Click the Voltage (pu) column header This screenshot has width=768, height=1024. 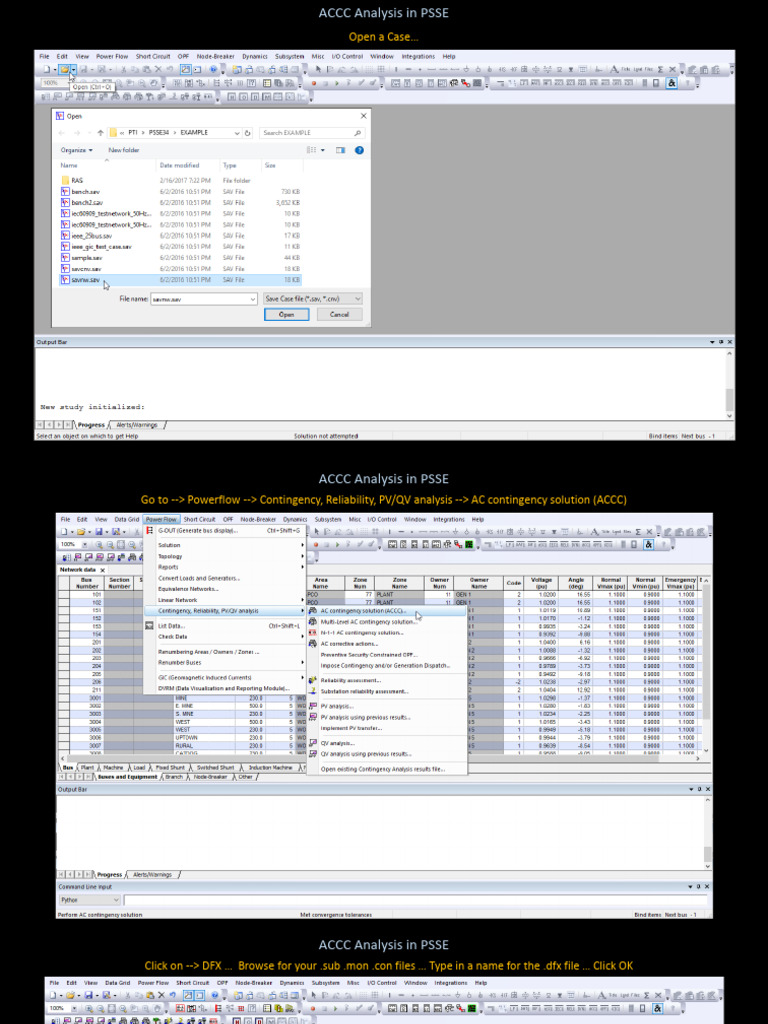[541, 583]
